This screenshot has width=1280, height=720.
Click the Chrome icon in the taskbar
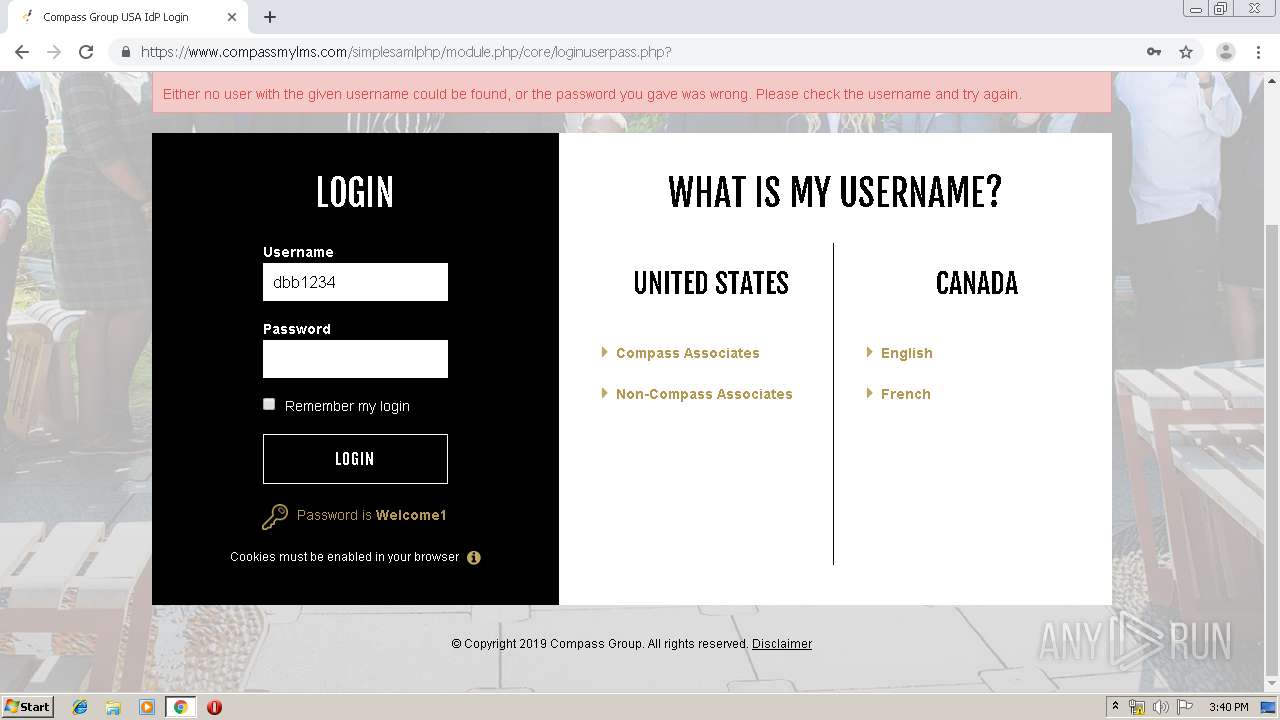tap(181, 707)
